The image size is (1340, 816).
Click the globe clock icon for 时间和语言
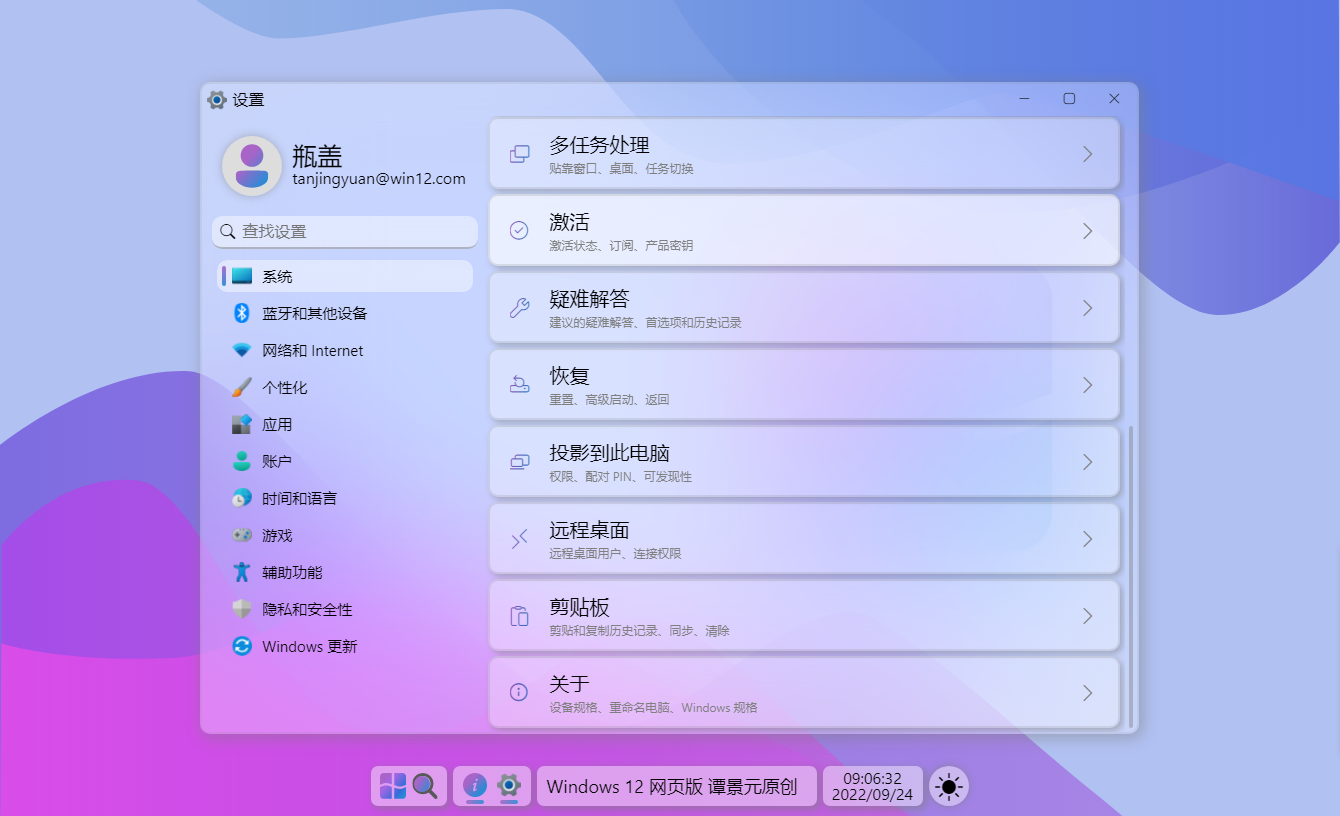[x=241, y=498]
